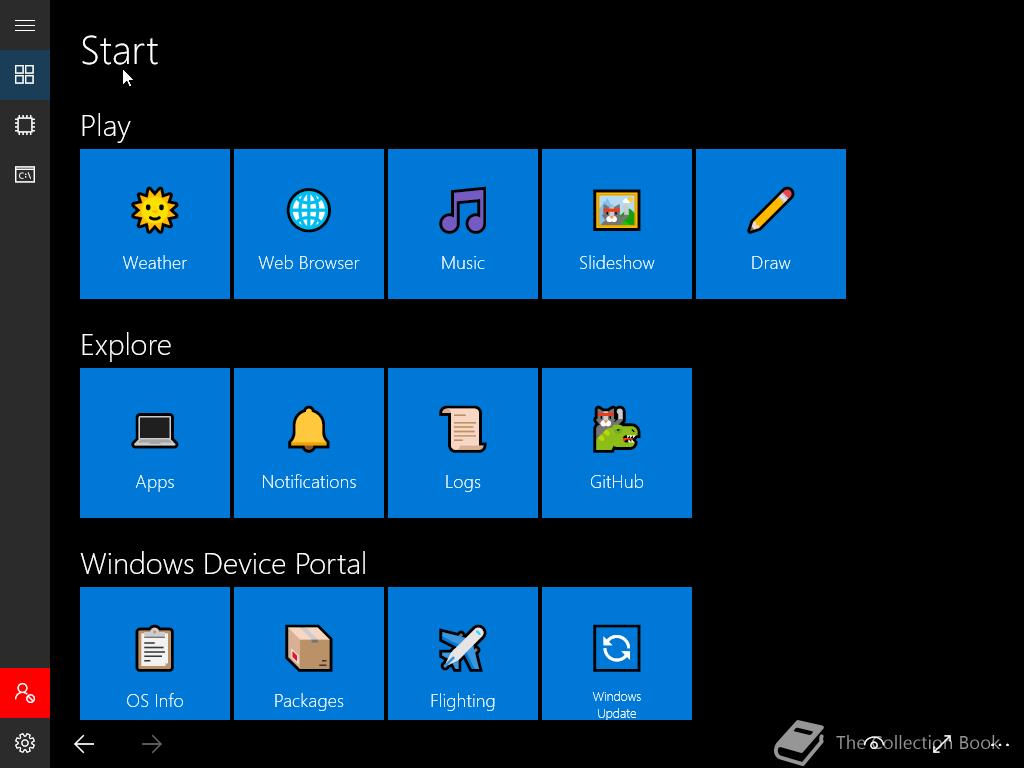The image size is (1024, 768).
Task: Click the eye icon in bottom bar
Action: click(x=875, y=743)
